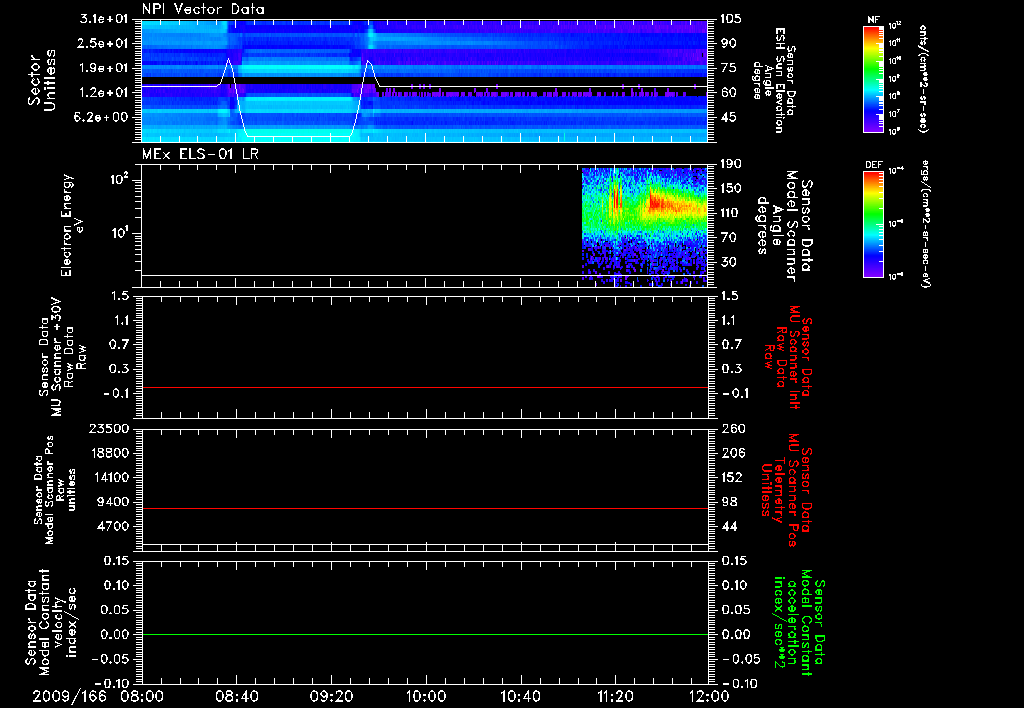Select the 'MEx ELS-01 LR' panel title
1024x708 pixels.
coord(200,154)
